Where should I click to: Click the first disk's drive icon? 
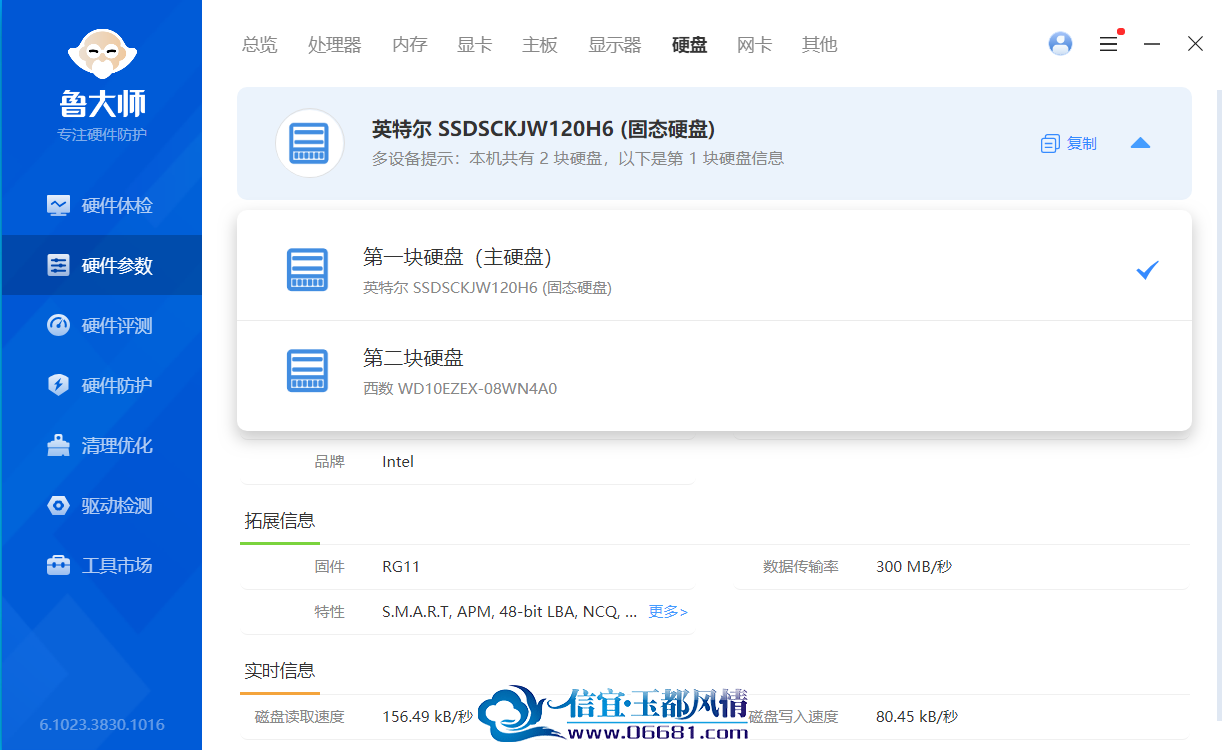pyautogui.click(x=307, y=270)
